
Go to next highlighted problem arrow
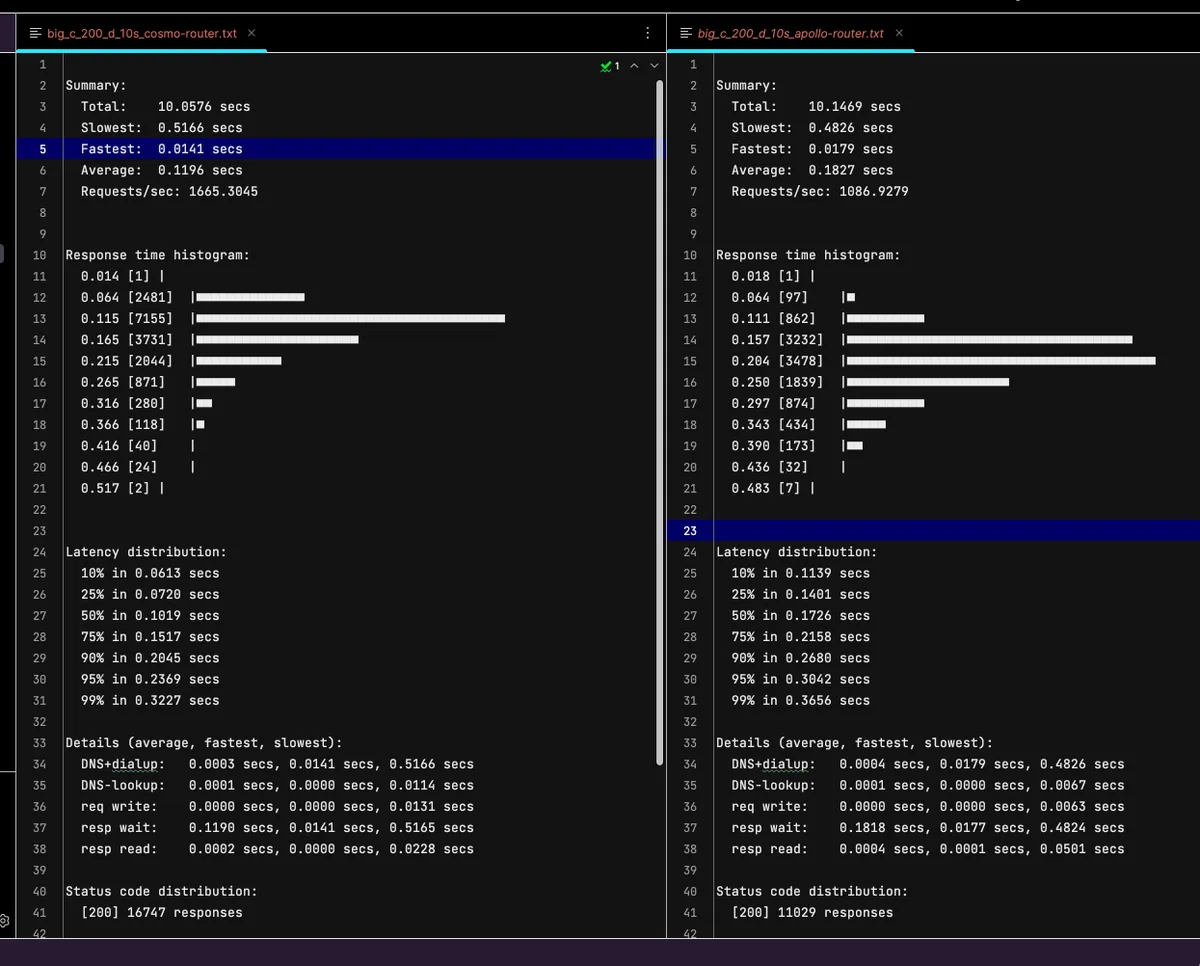click(654, 66)
